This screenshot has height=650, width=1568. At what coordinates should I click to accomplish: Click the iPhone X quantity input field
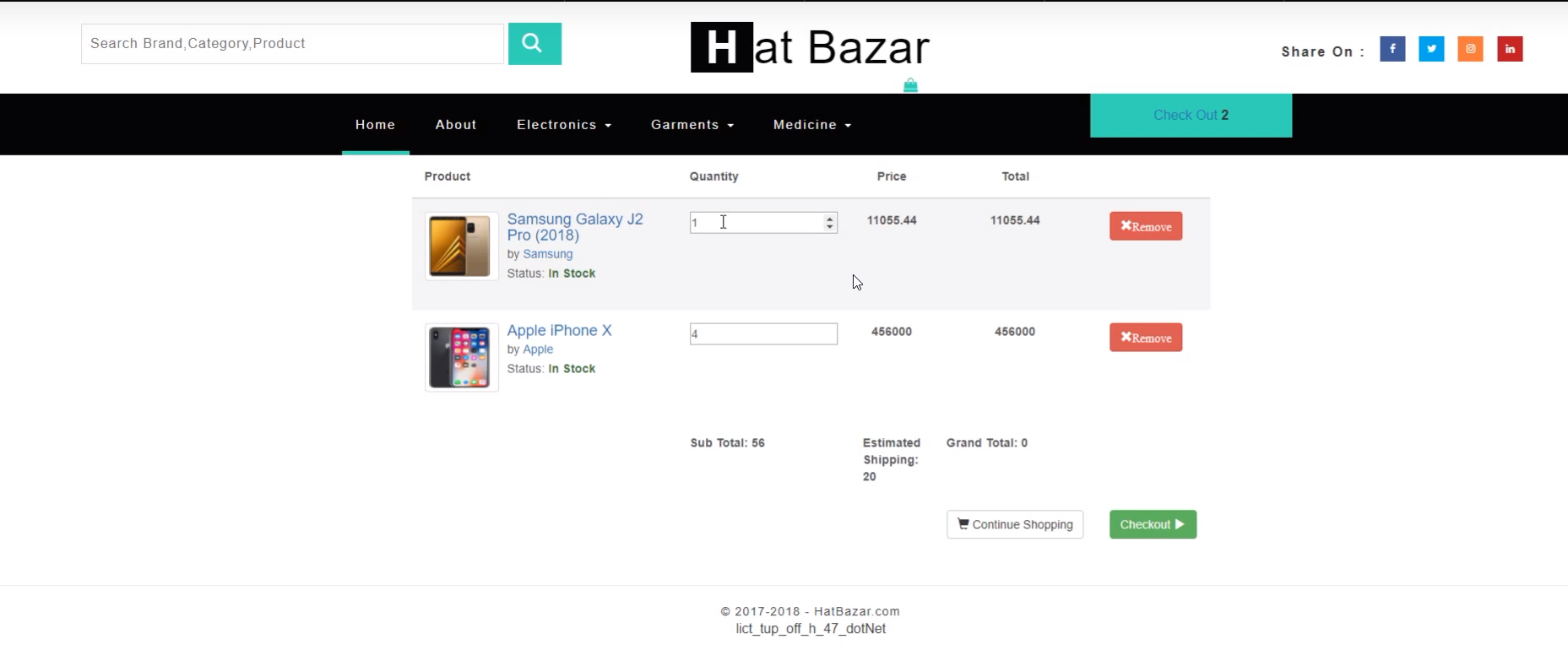(x=763, y=333)
